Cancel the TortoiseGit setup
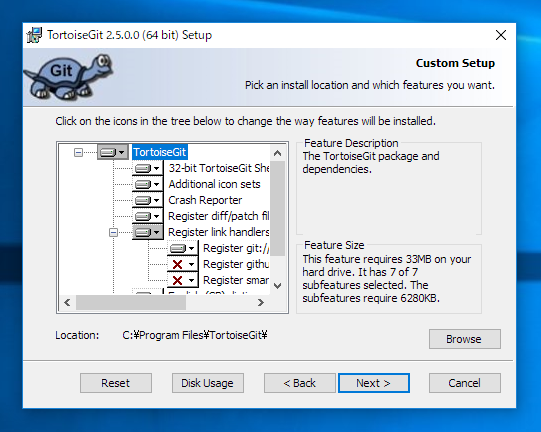 click(x=465, y=383)
